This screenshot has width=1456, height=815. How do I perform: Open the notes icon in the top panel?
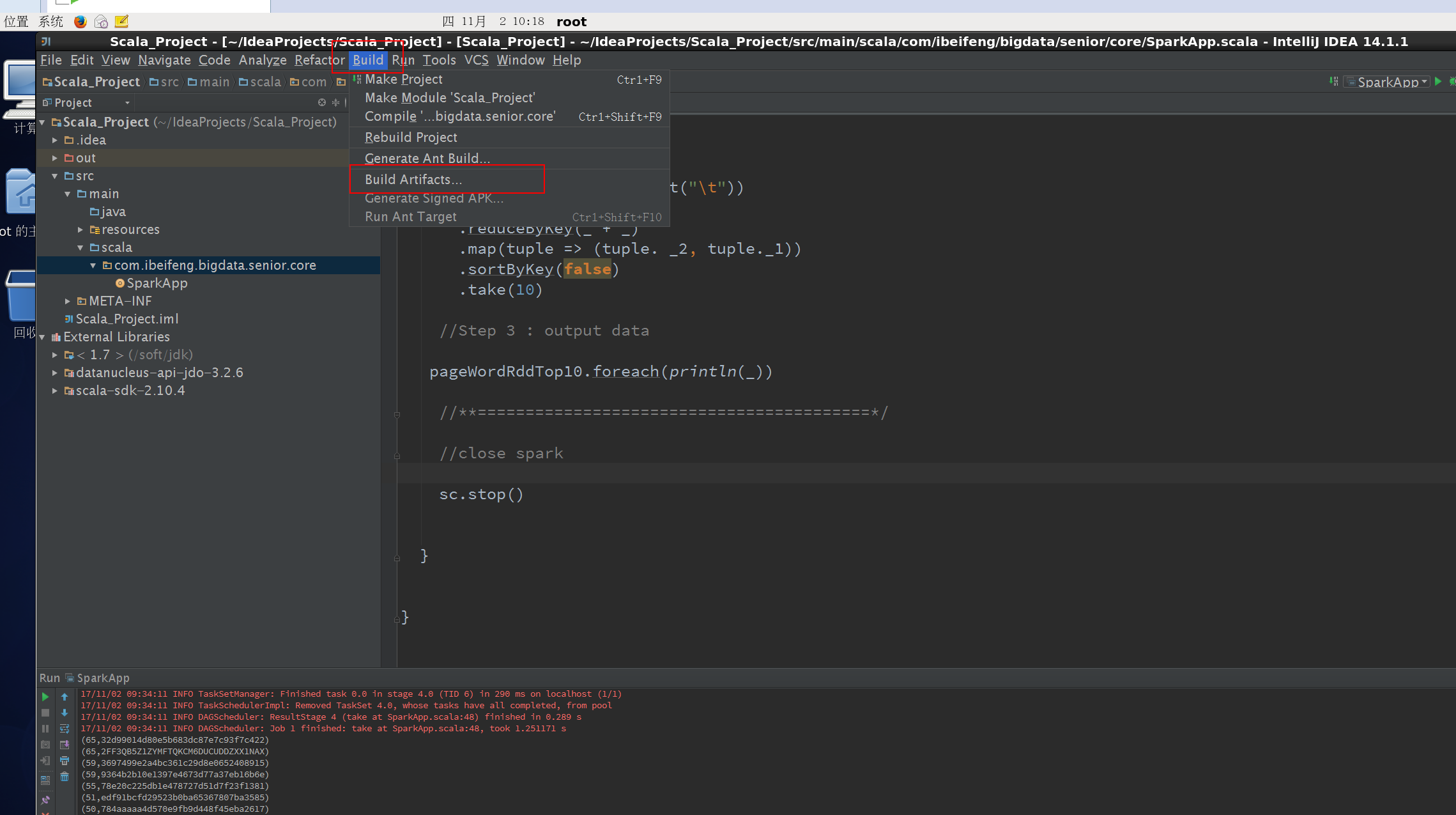click(x=121, y=21)
